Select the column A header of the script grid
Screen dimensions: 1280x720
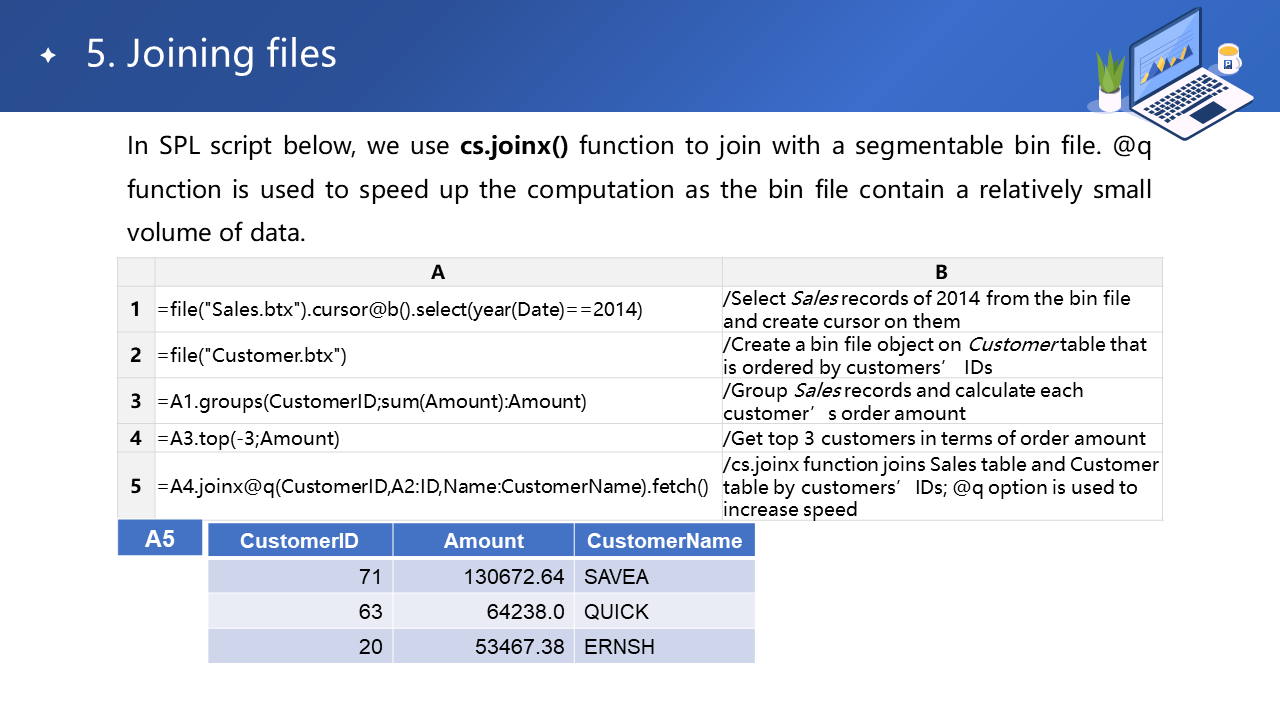(438, 272)
